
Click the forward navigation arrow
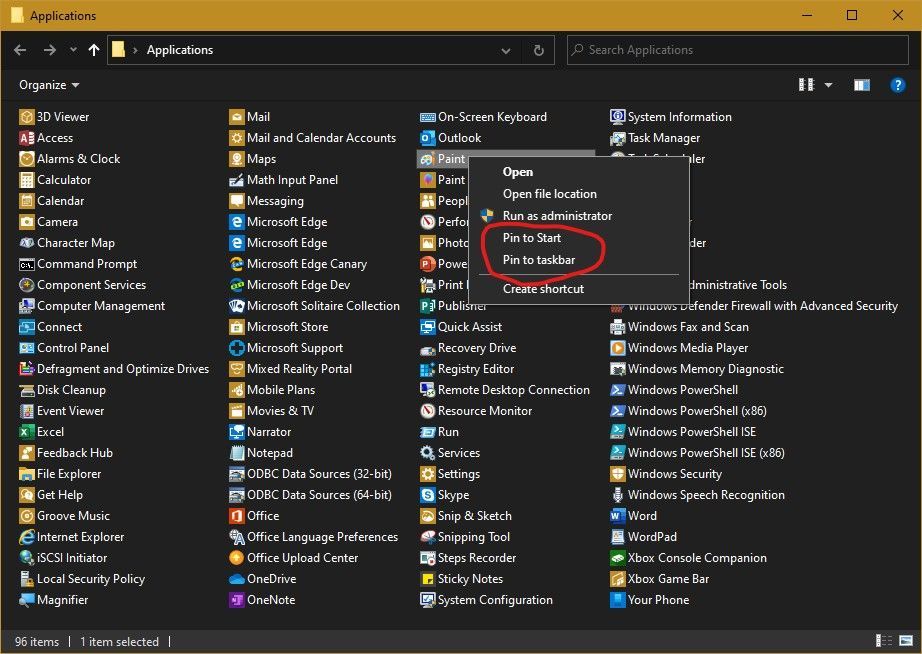point(50,50)
